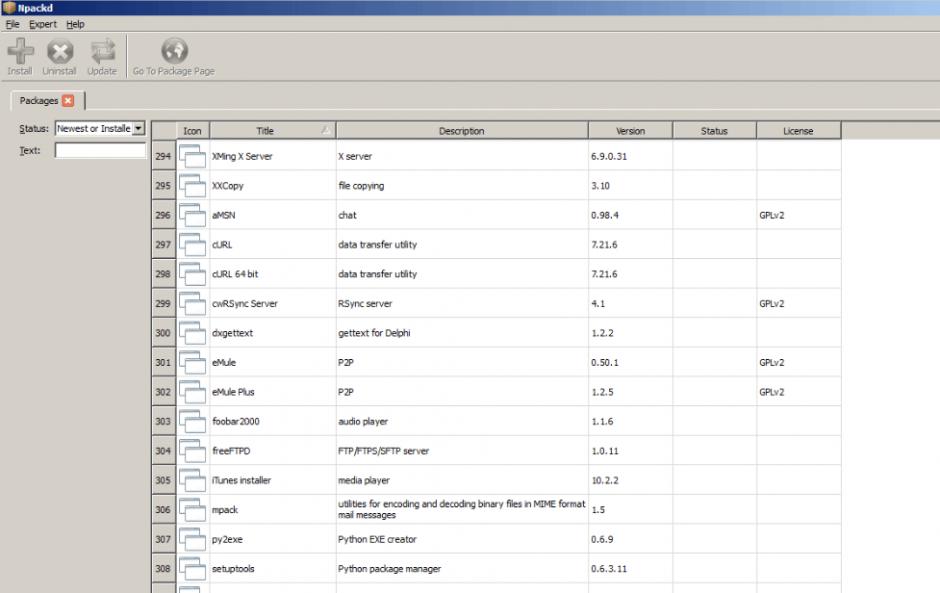Sort by the Status column header
This screenshot has width=940, height=593.
[714, 131]
